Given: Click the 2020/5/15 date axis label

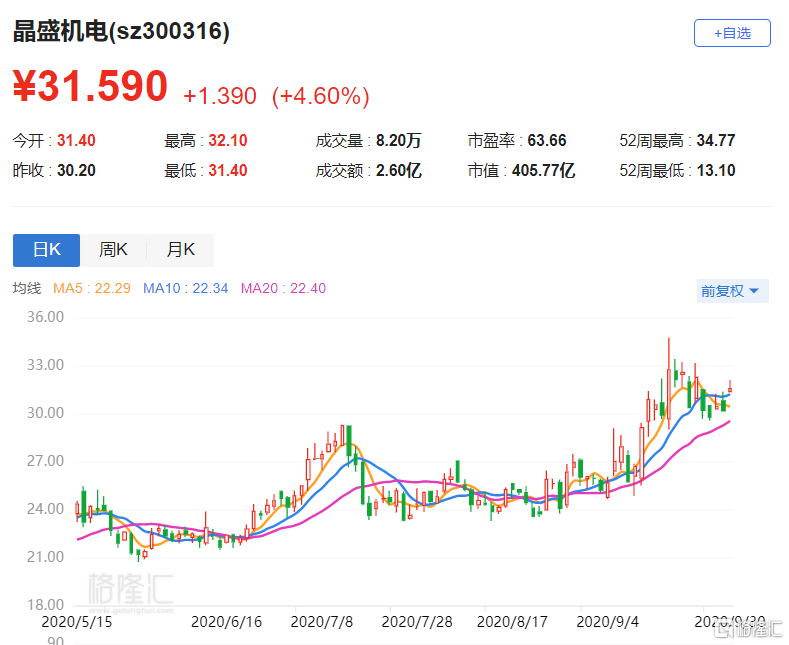Looking at the screenshot, I should tap(77, 622).
